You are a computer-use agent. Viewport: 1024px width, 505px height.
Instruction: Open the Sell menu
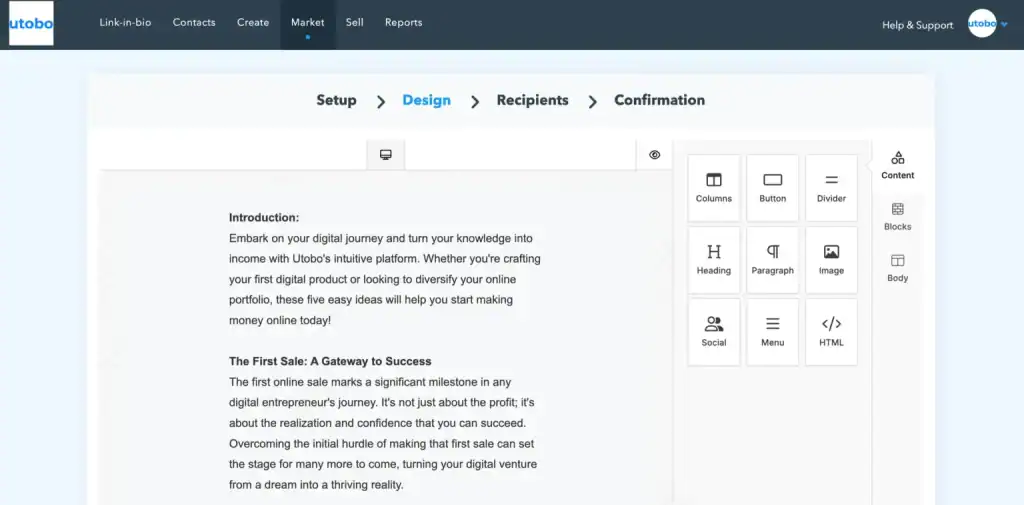355,22
